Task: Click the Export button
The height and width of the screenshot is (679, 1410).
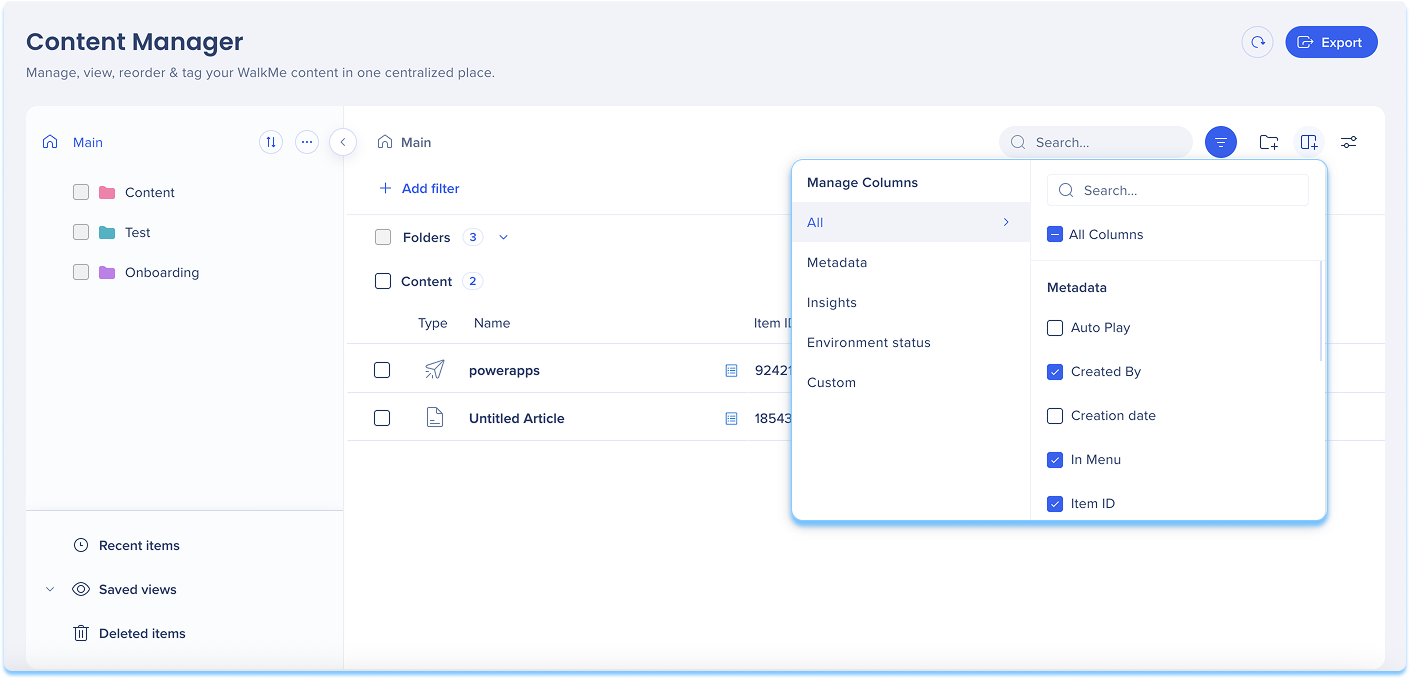Action: pyautogui.click(x=1330, y=42)
